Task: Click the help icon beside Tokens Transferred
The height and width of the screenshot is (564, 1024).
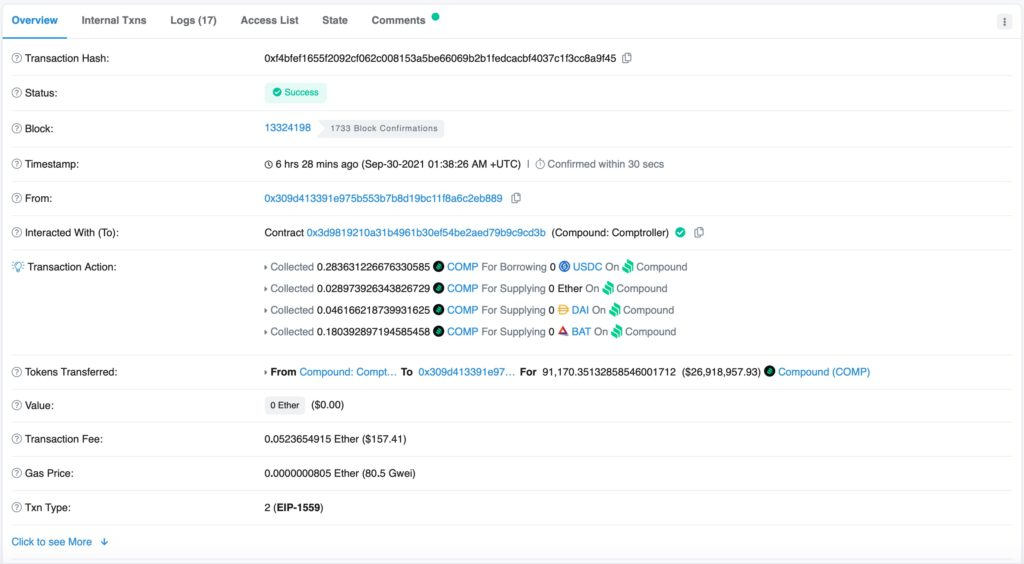Action: pos(17,372)
